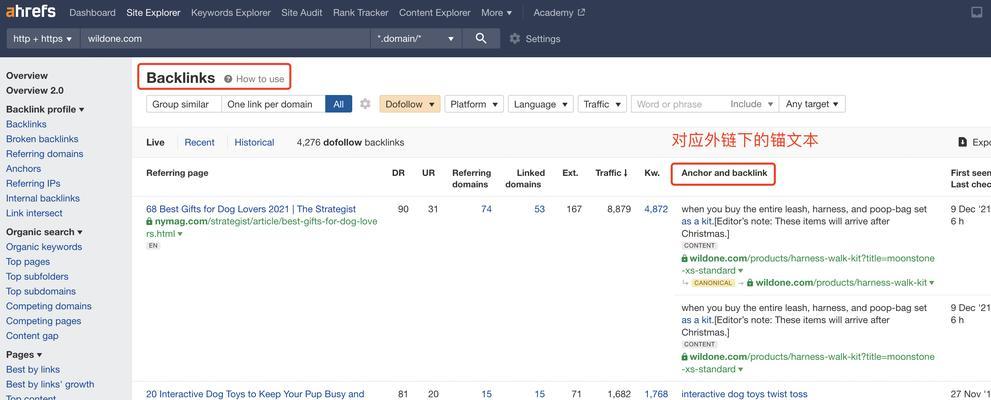Open the Academy external link

(x=559, y=13)
